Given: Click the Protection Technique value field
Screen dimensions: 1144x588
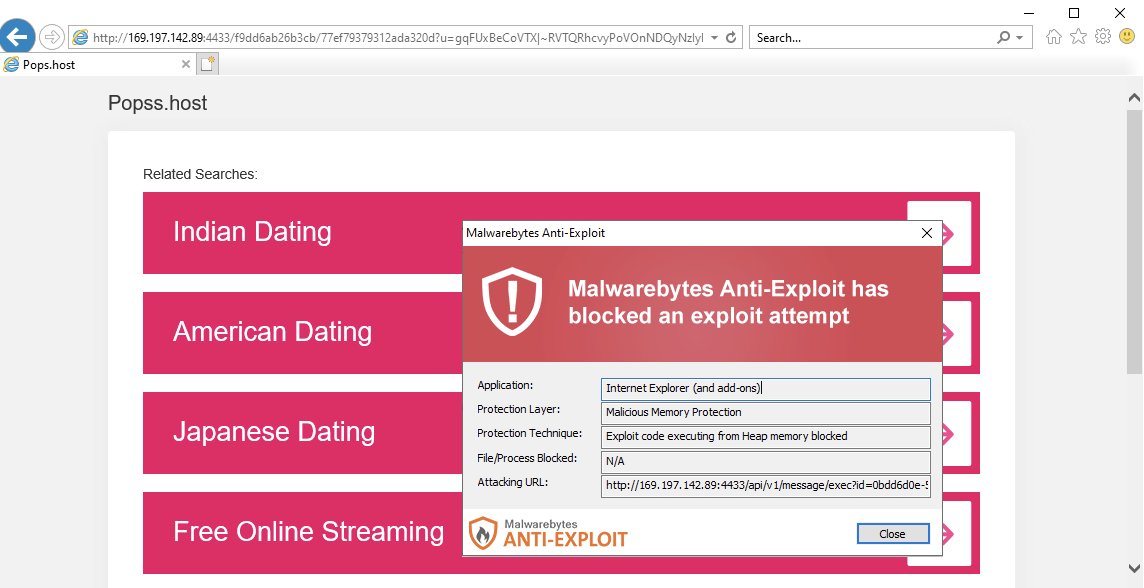Looking at the screenshot, I should [x=766, y=436].
